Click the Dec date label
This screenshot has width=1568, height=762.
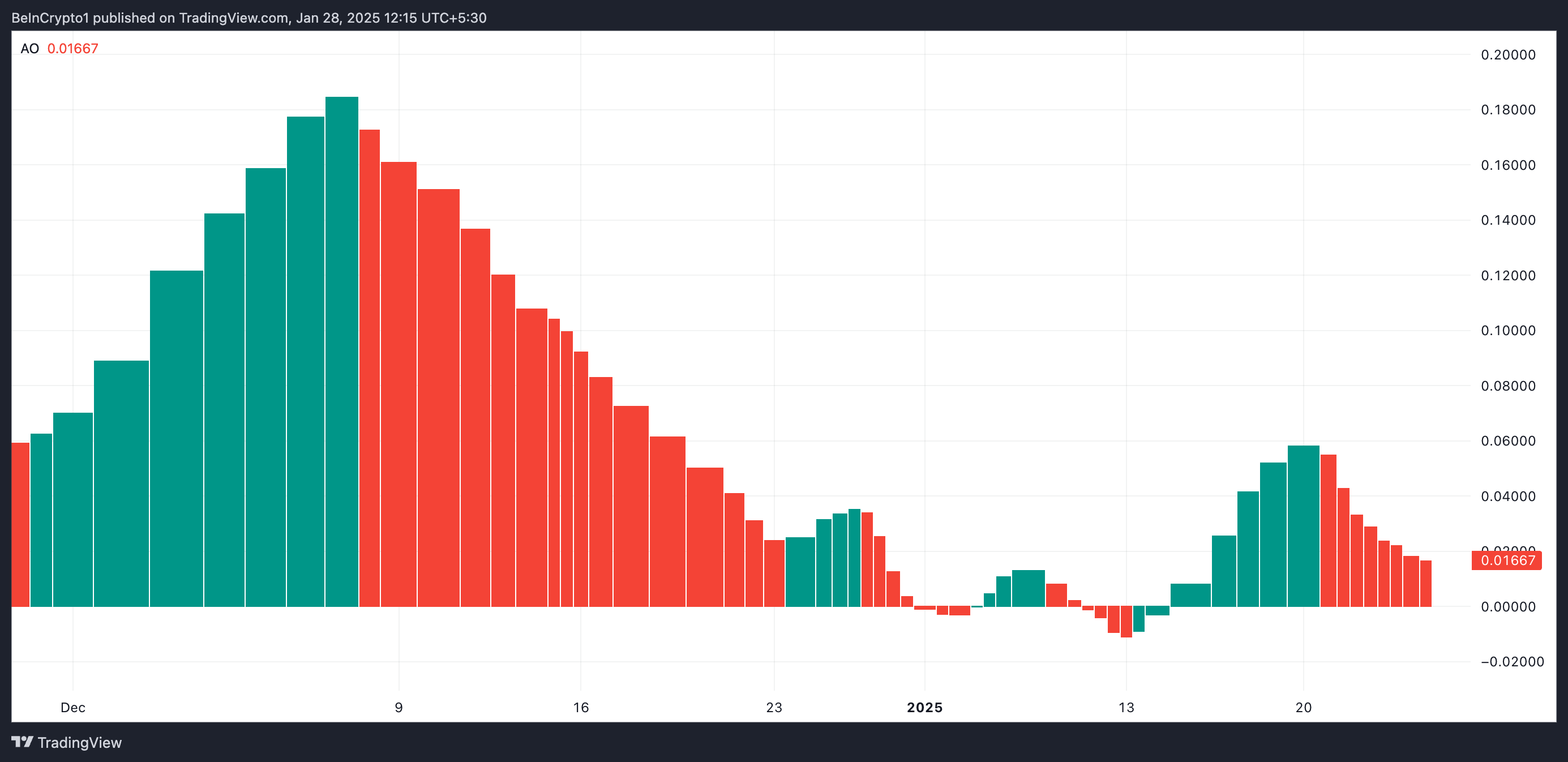72,707
